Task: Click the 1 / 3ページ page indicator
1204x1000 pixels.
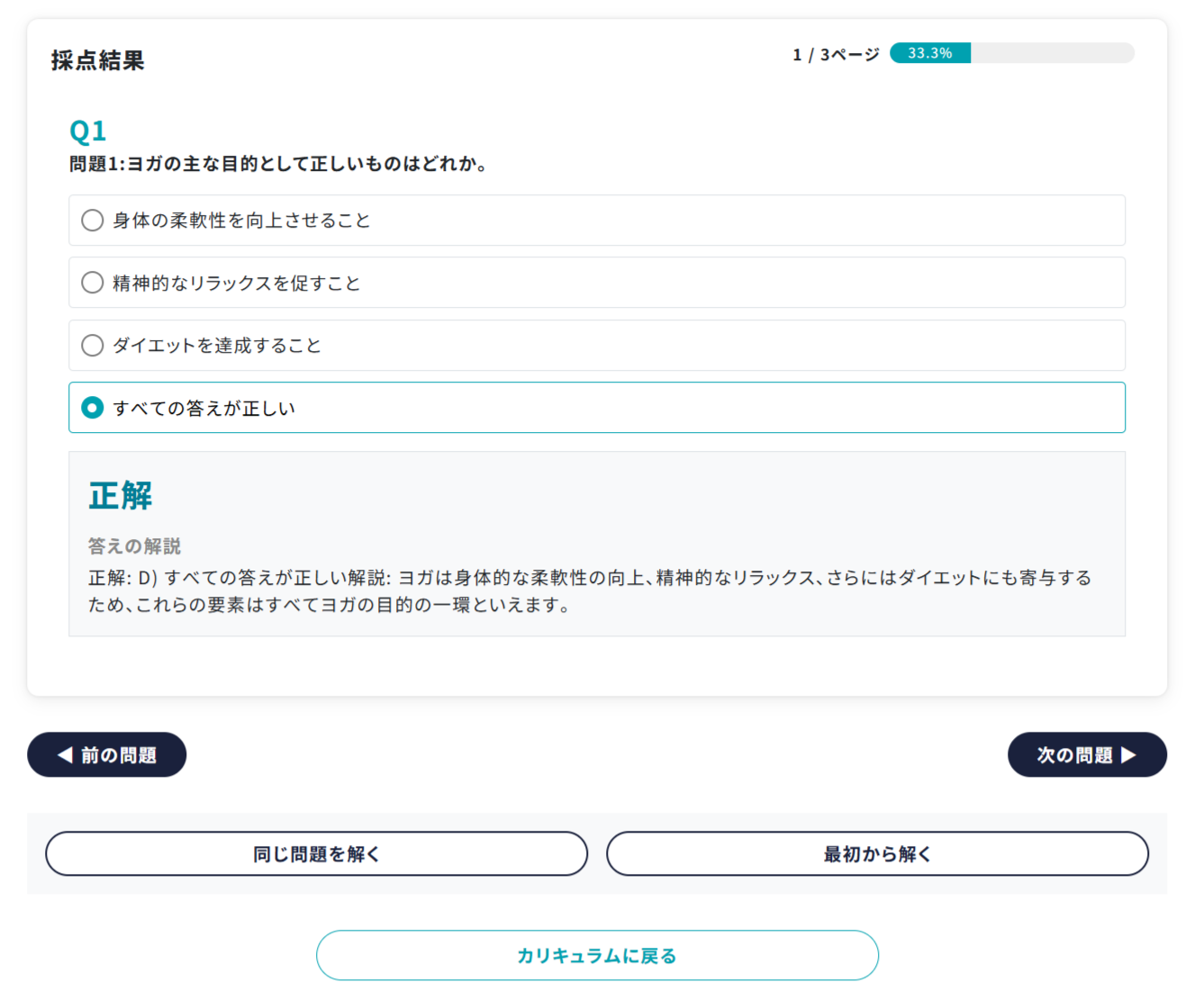Action: pyautogui.click(x=836, y=55)
